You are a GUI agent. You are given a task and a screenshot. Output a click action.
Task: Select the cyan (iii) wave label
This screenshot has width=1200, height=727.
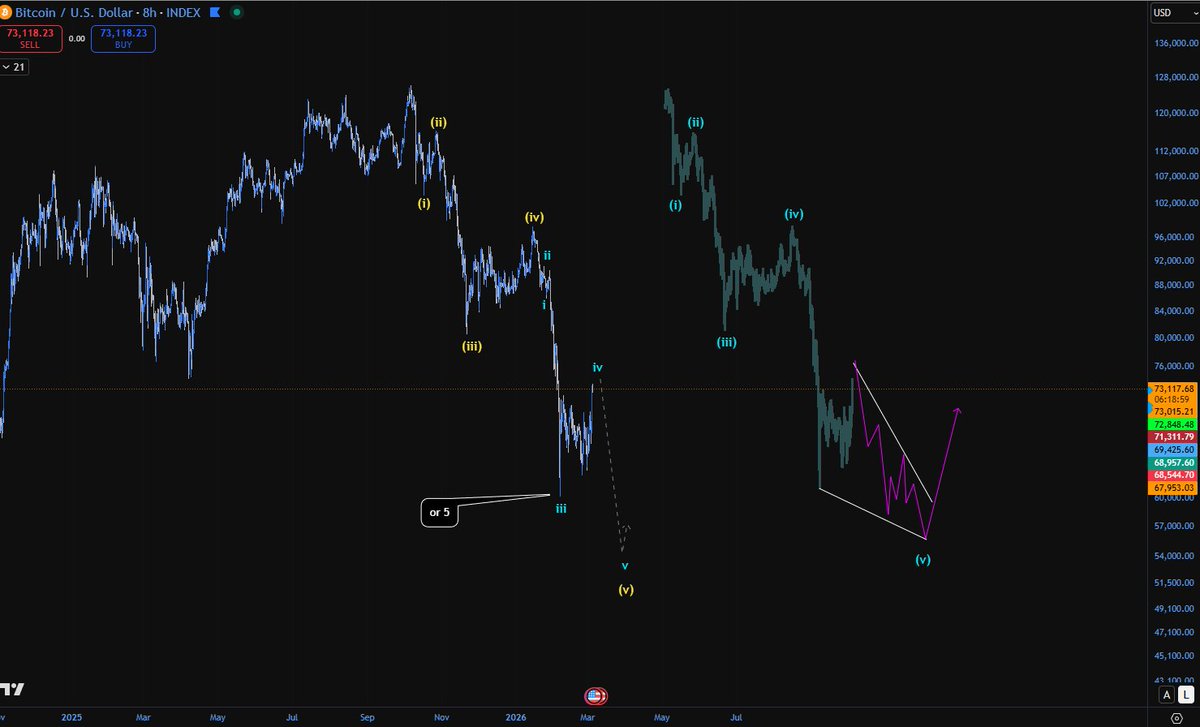point(727,342)
